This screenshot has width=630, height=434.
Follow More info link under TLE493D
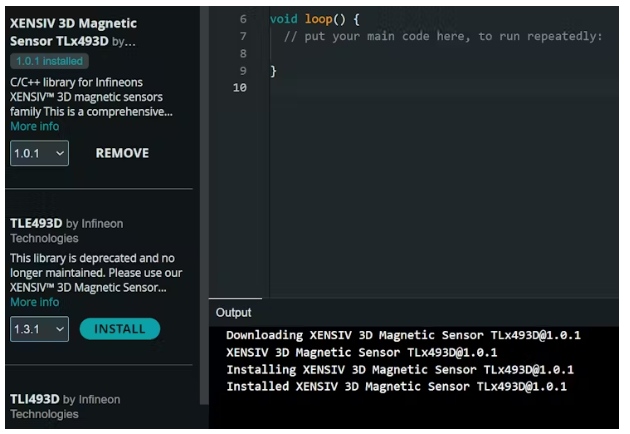tap(34, 302)
